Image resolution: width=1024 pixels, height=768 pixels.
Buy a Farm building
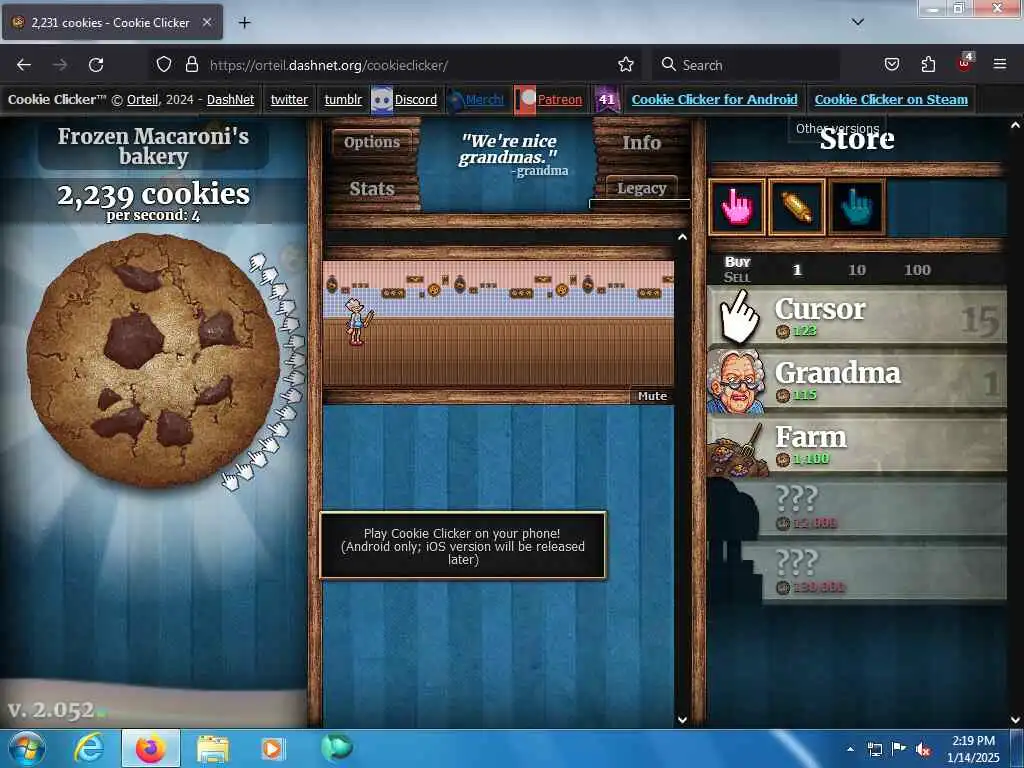point(856,445)
